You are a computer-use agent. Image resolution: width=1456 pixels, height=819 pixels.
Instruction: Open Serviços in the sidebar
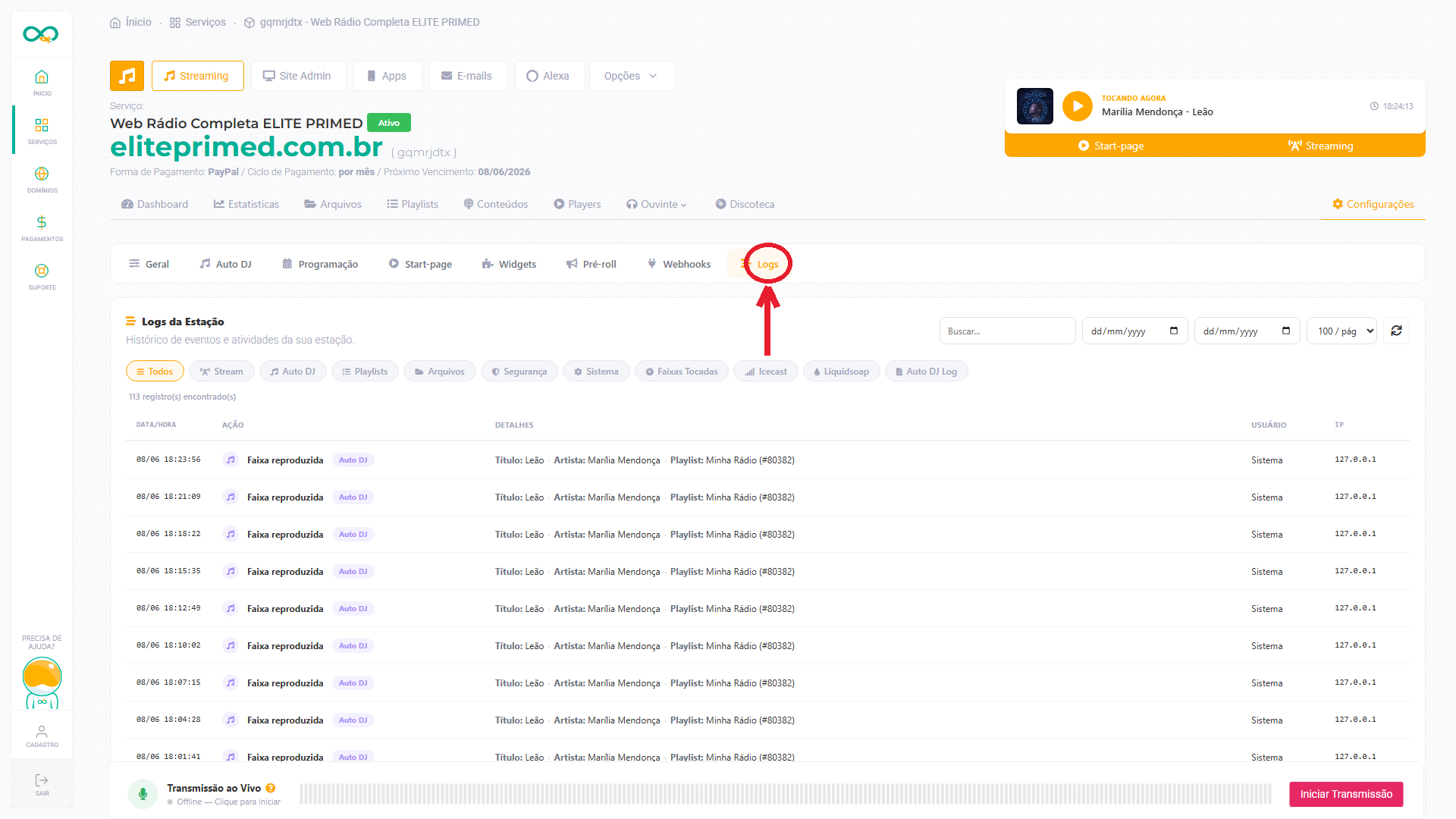click(42, 130)
